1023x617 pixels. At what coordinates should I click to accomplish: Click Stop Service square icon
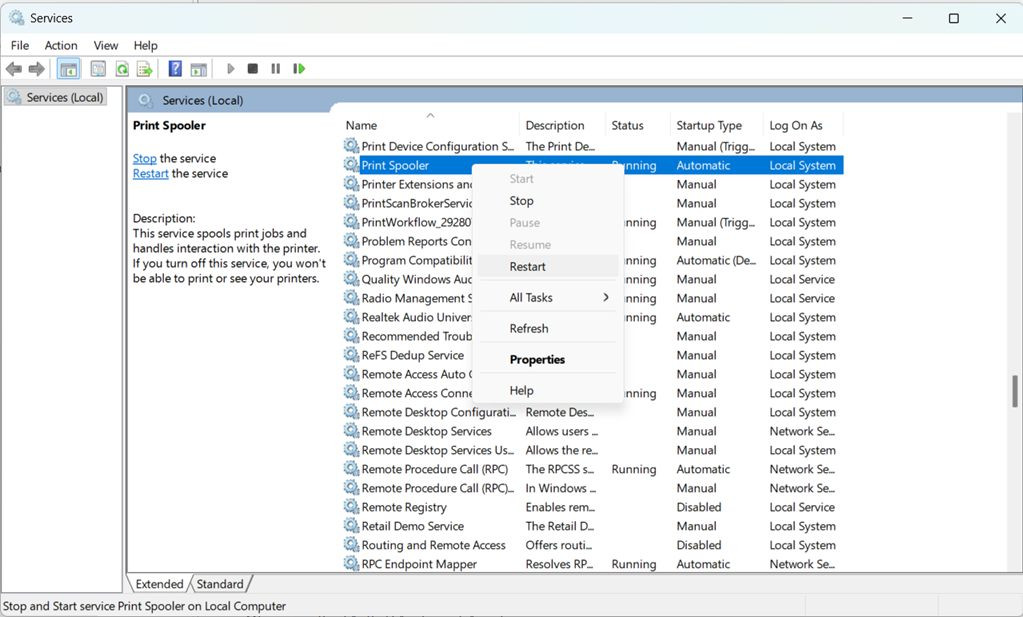[x=253, y=68]
